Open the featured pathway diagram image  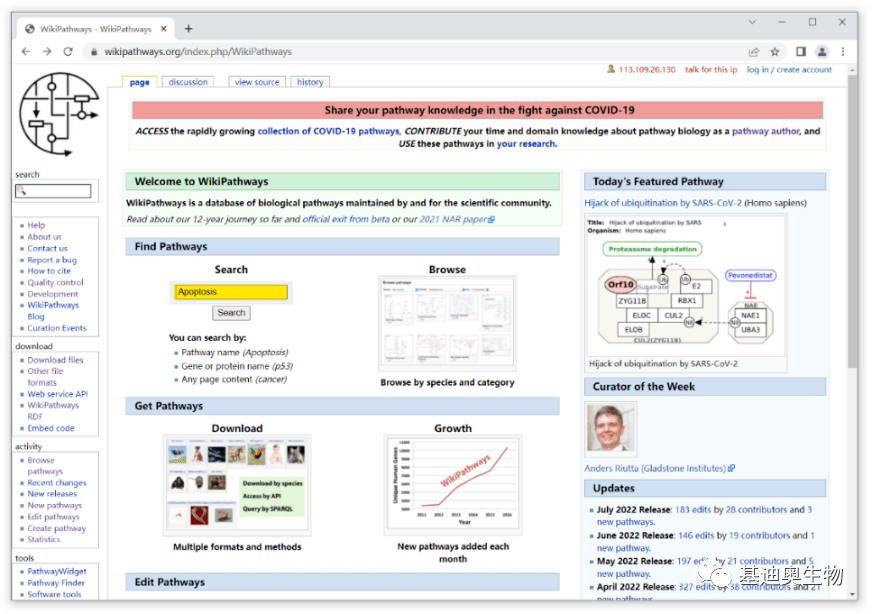click(685, 286)
